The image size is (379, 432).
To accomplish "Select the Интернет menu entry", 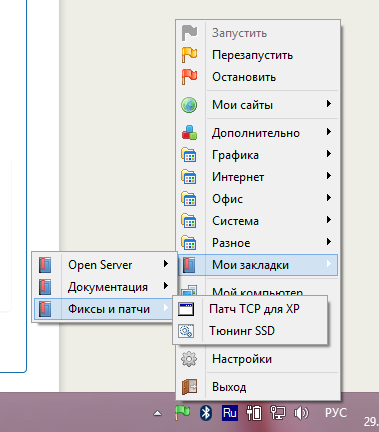I will (x=258, y=177).
